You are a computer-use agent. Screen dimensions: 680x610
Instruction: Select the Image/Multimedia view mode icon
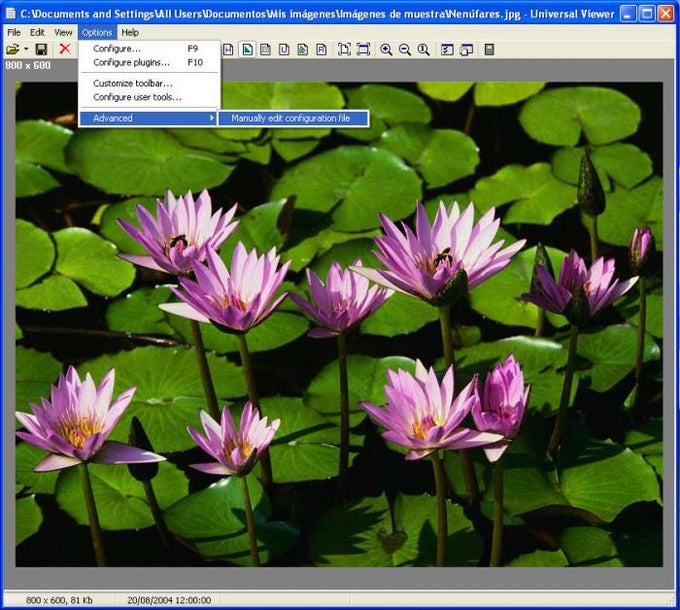[247, 49]
